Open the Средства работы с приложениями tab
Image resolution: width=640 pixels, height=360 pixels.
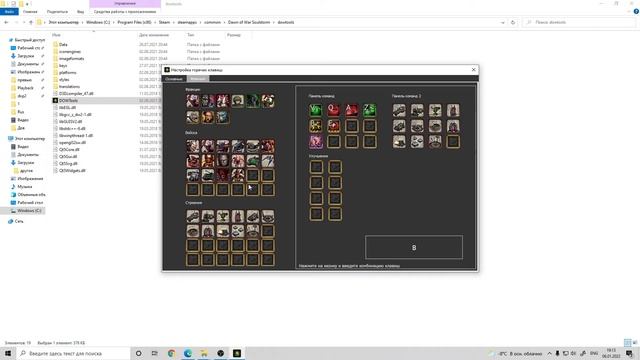pyautogui.click(x=125, y=12)
